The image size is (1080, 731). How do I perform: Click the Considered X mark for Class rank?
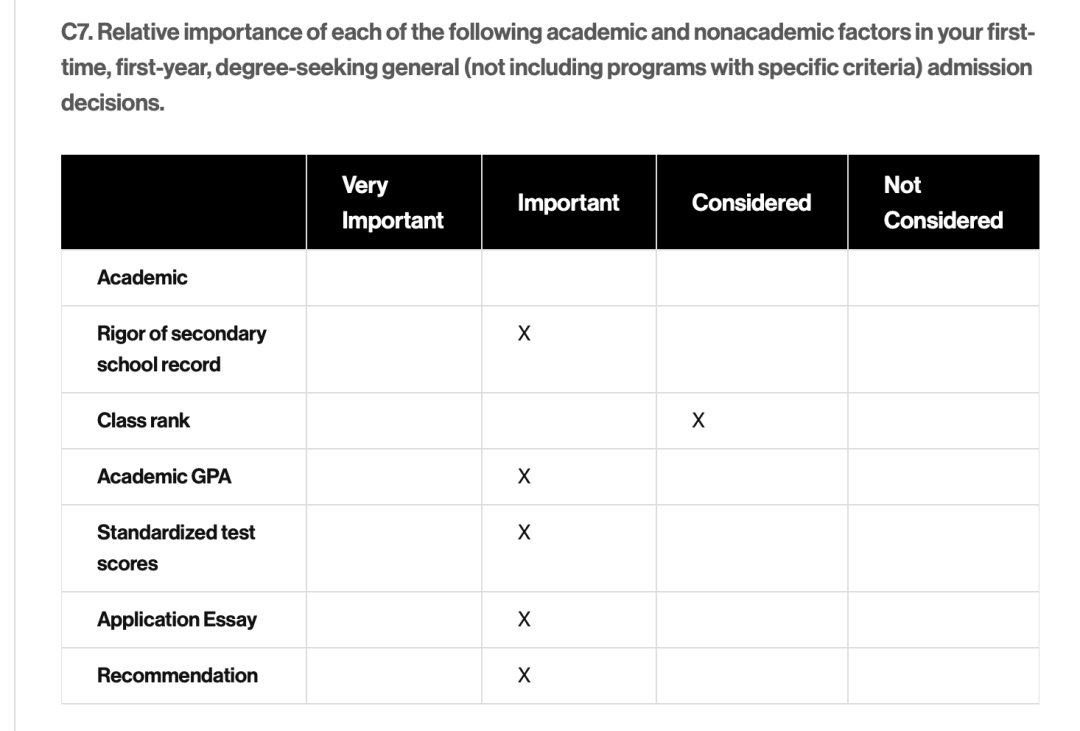point(698,421)
